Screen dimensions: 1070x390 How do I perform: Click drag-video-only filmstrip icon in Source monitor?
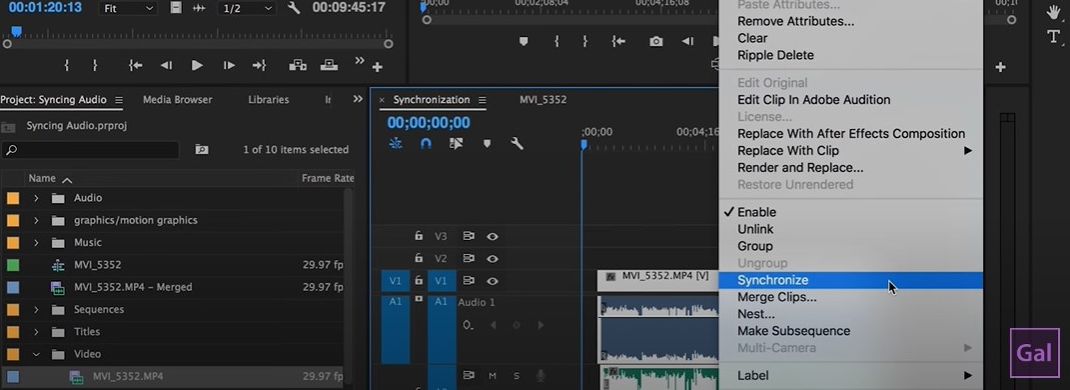point(177,8)
